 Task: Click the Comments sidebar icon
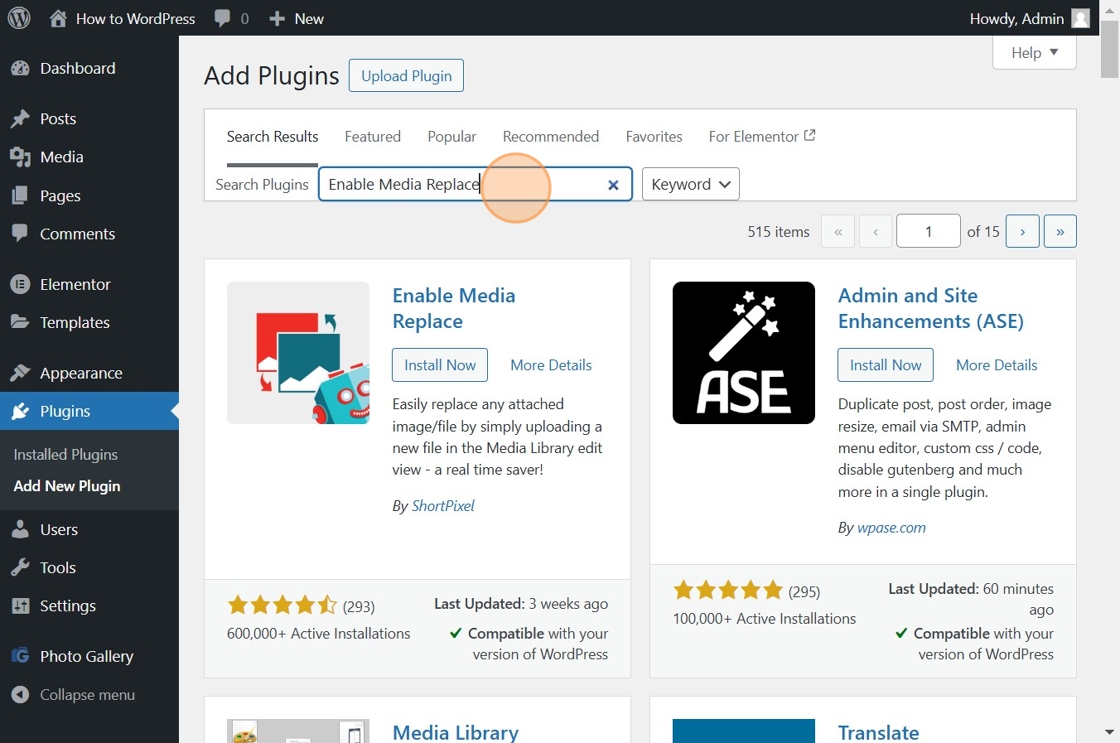20,233
